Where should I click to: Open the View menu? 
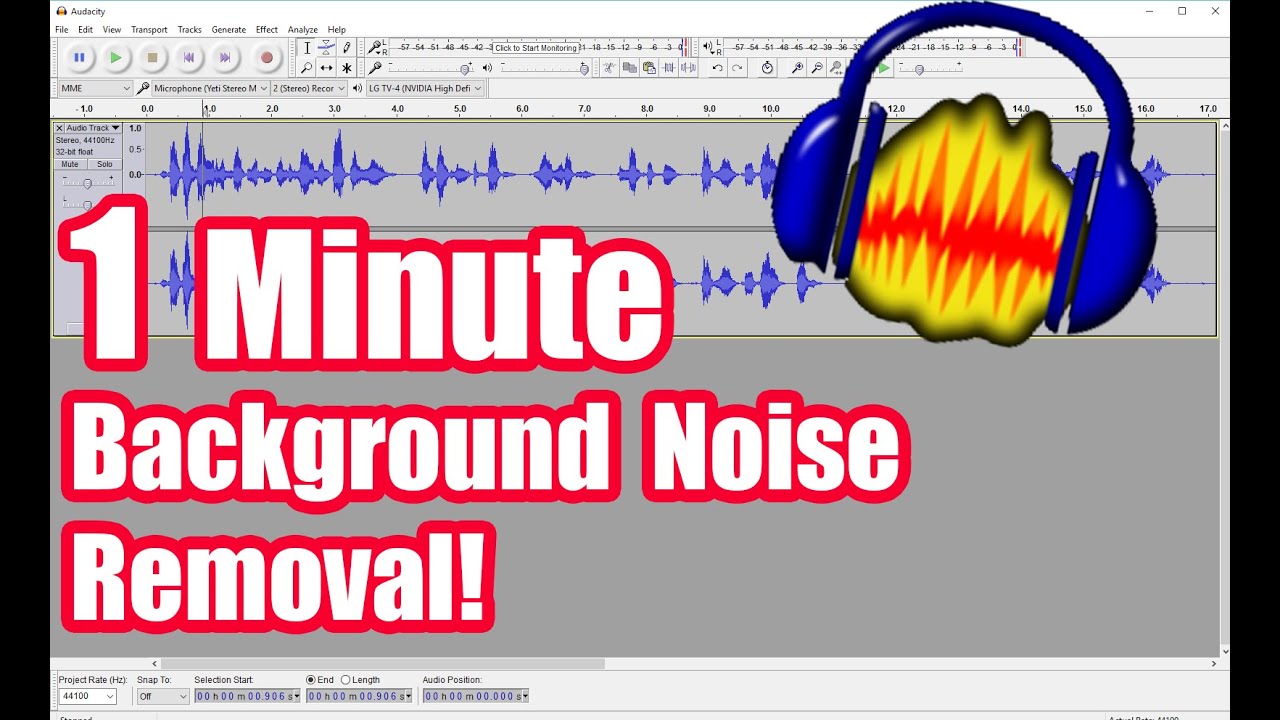(x=112, y=30)
